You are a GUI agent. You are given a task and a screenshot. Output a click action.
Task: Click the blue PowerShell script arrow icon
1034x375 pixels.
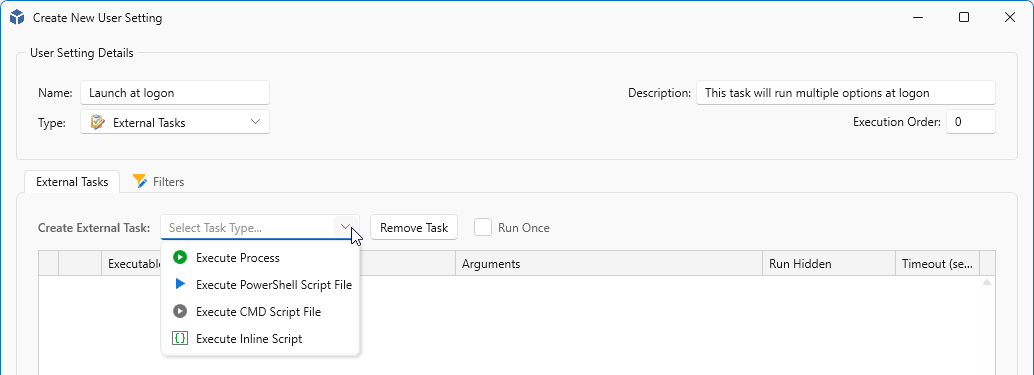coord(179,284)
